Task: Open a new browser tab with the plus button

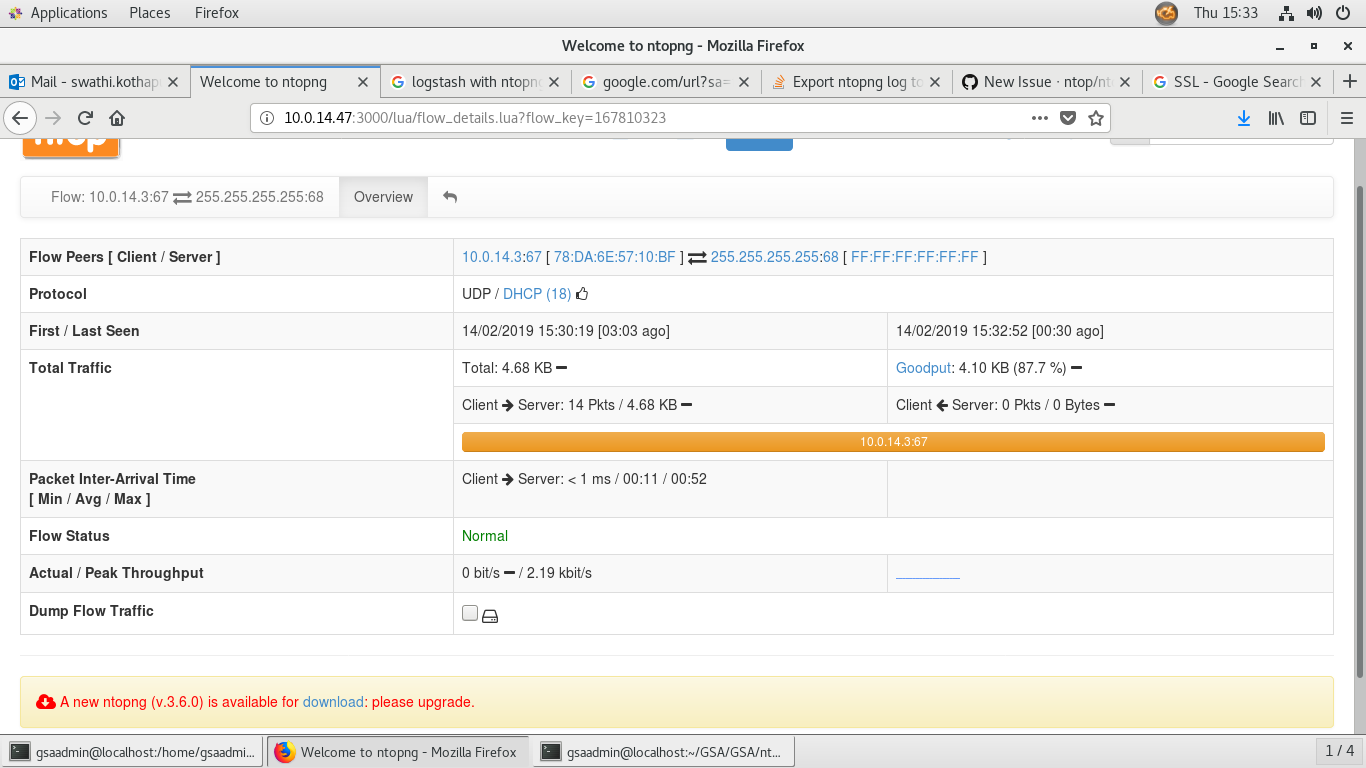Action: [1349, 82]
